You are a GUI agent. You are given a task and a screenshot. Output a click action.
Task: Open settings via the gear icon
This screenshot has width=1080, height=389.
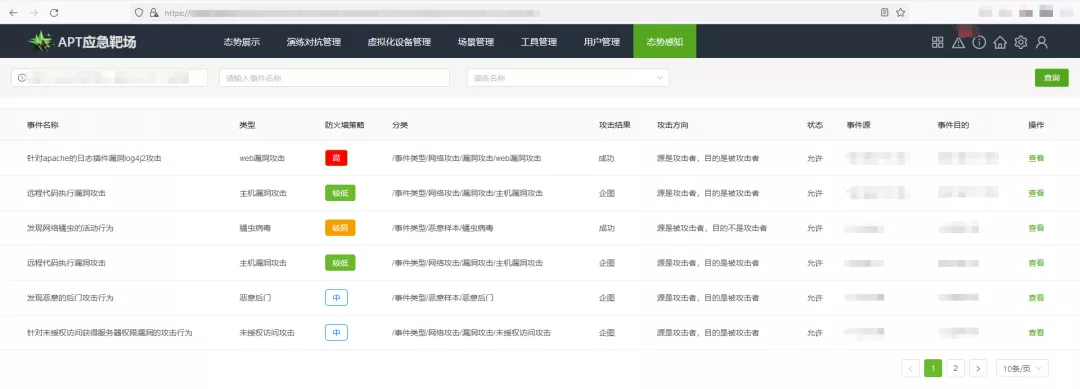1021,42
